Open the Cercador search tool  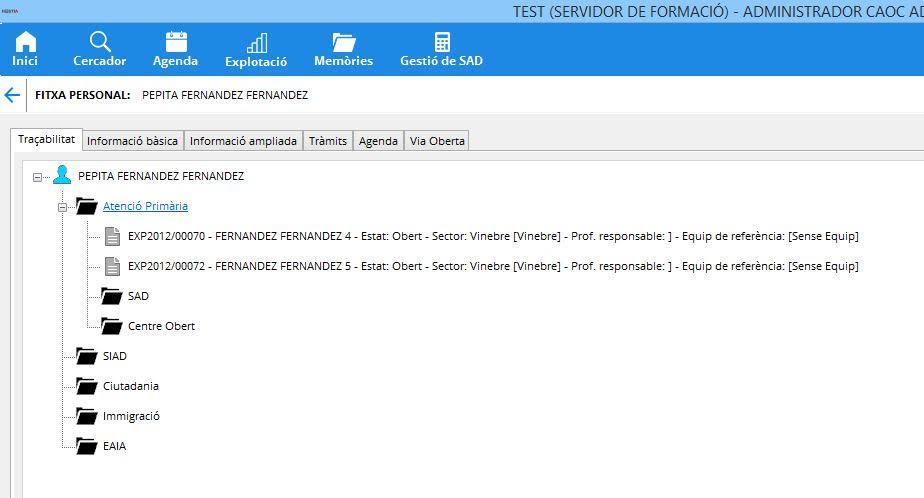click(99, 49)
